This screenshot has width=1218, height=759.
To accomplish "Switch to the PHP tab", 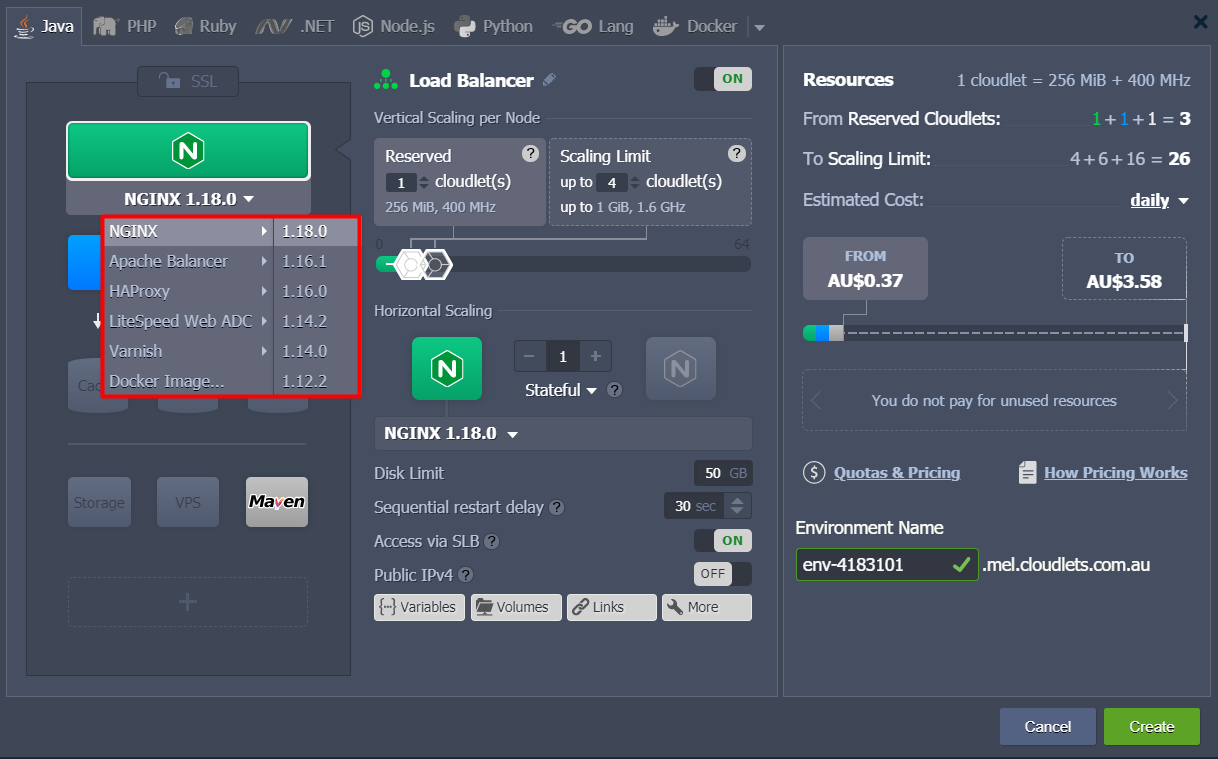I will [x=125, y=26].
